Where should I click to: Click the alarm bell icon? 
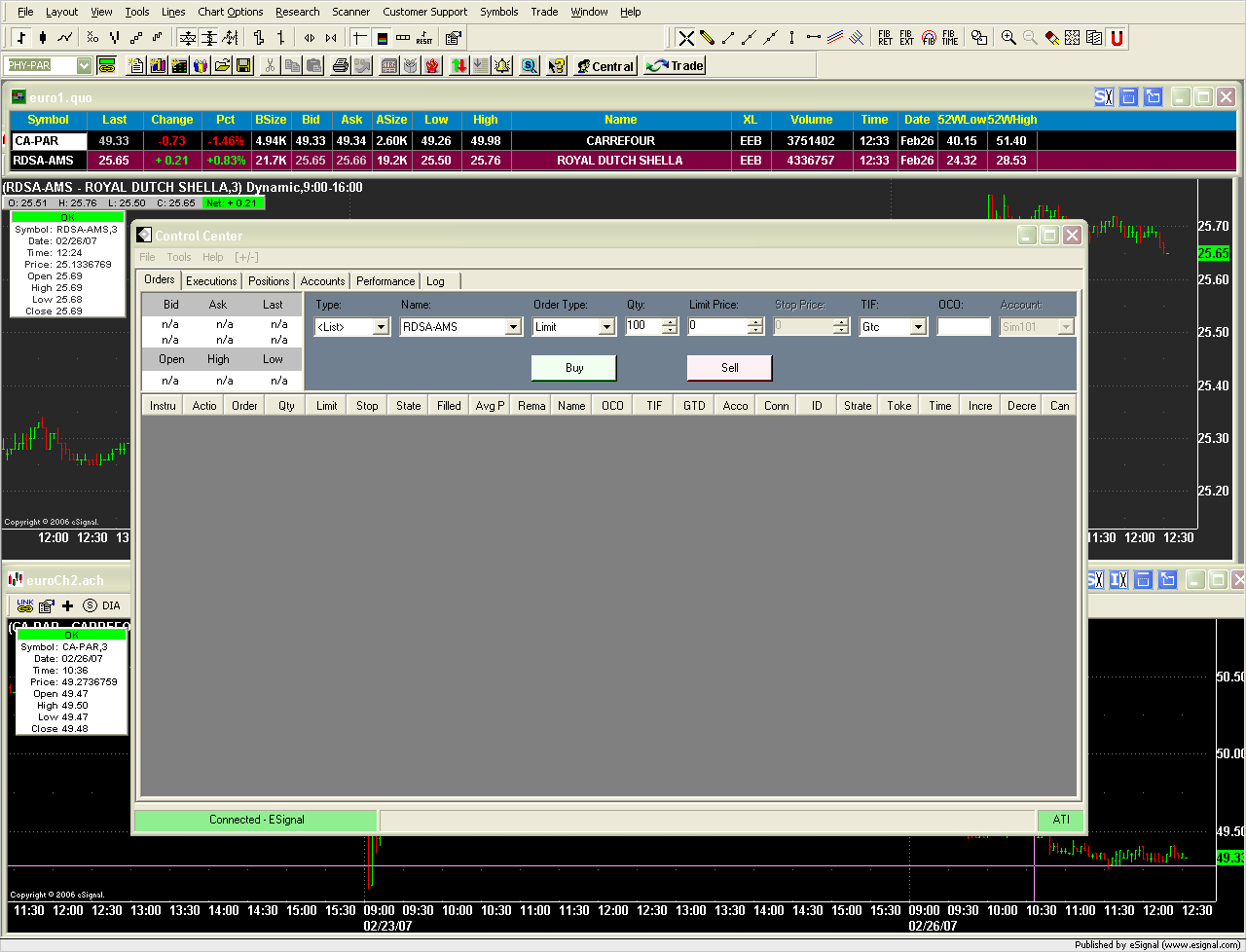502,66
